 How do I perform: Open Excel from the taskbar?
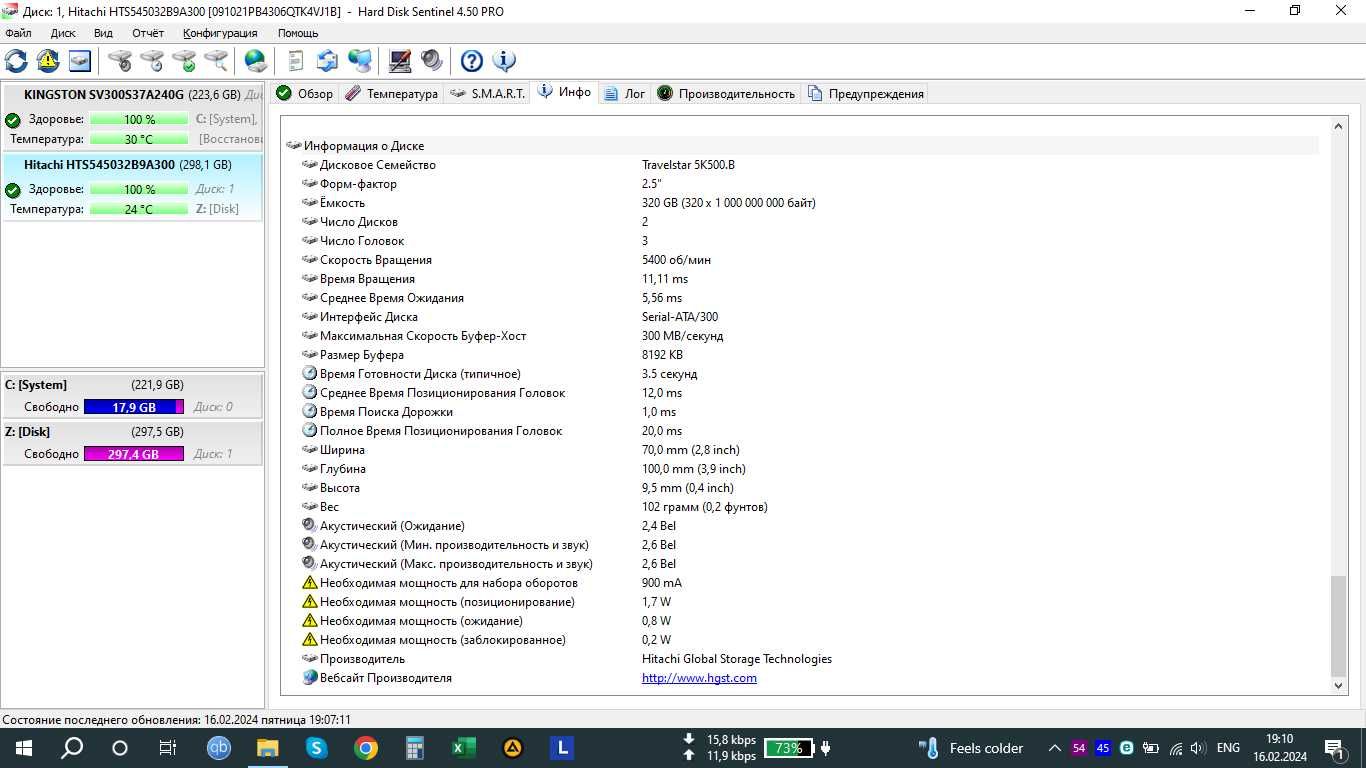[463, 748]
